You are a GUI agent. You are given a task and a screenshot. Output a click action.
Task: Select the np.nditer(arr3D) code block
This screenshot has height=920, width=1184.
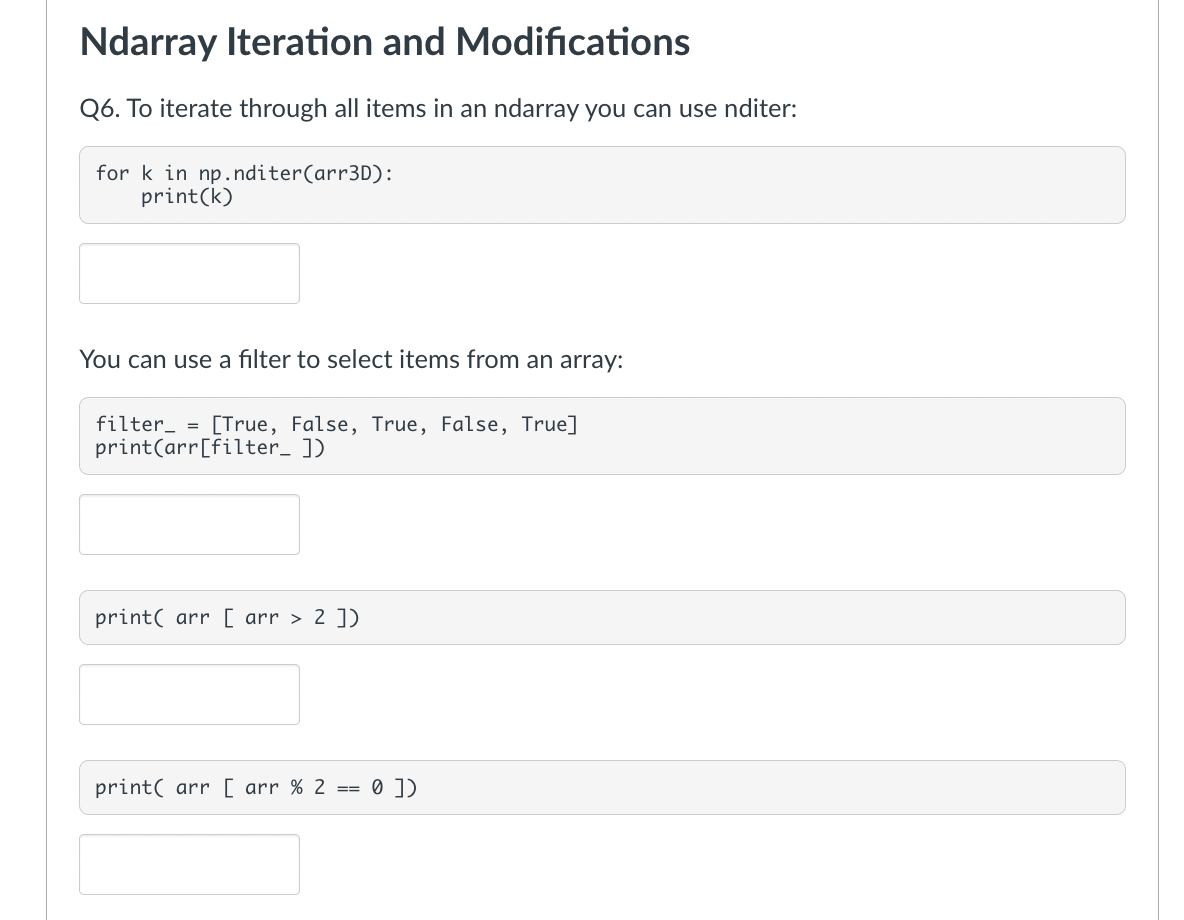[x=602, y=185]
